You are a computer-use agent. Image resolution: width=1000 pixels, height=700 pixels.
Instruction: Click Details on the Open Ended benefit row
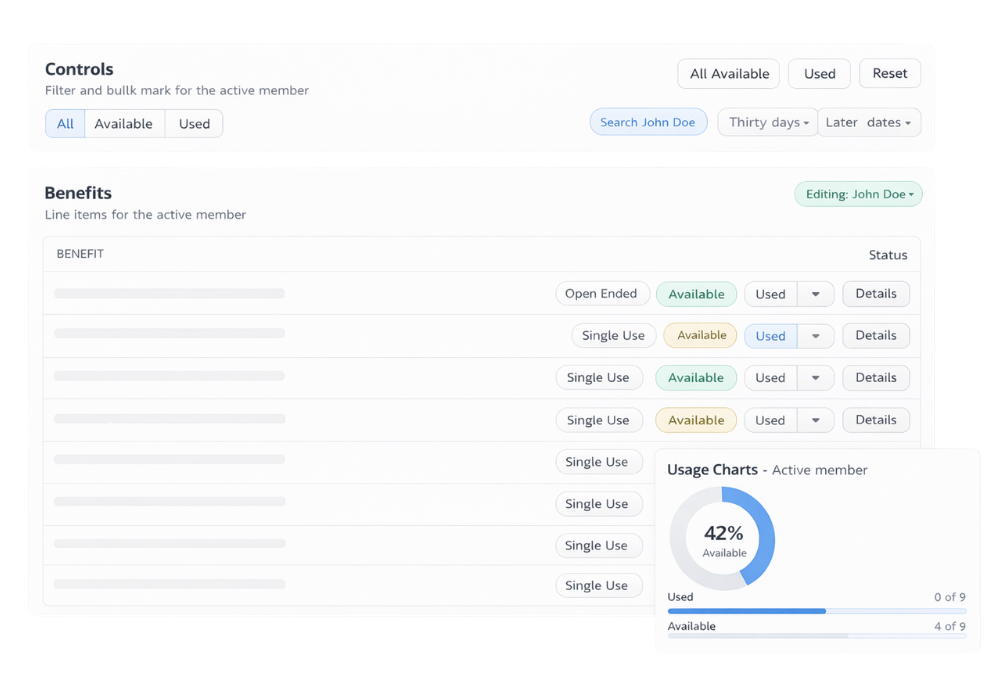[876, 293]
